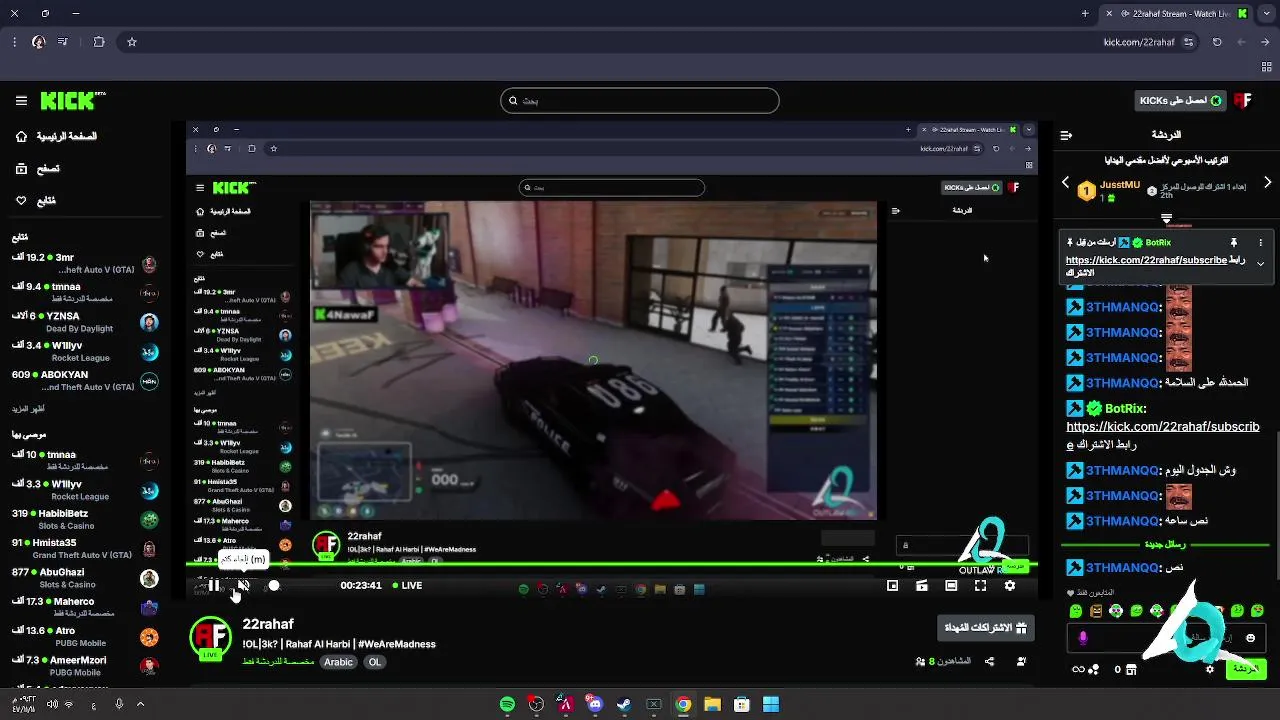Open Hmista35 recommended channel
The width and height of the screenshot is (1280, 720).
tap(85, 549)
